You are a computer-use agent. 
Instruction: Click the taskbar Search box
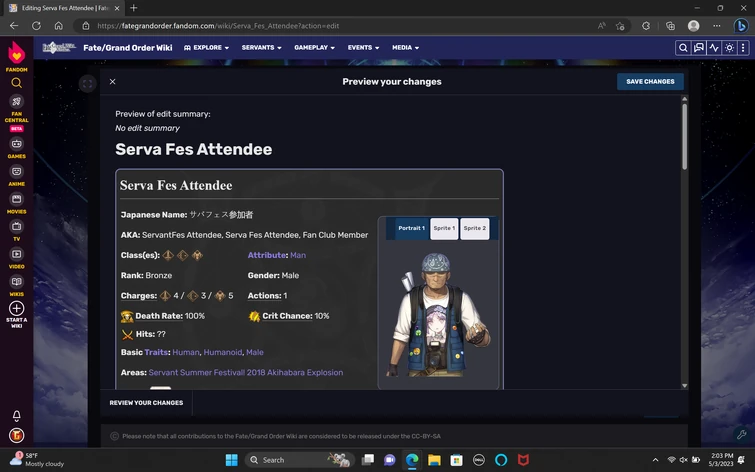pyautogui.click(x=299, y=460)
